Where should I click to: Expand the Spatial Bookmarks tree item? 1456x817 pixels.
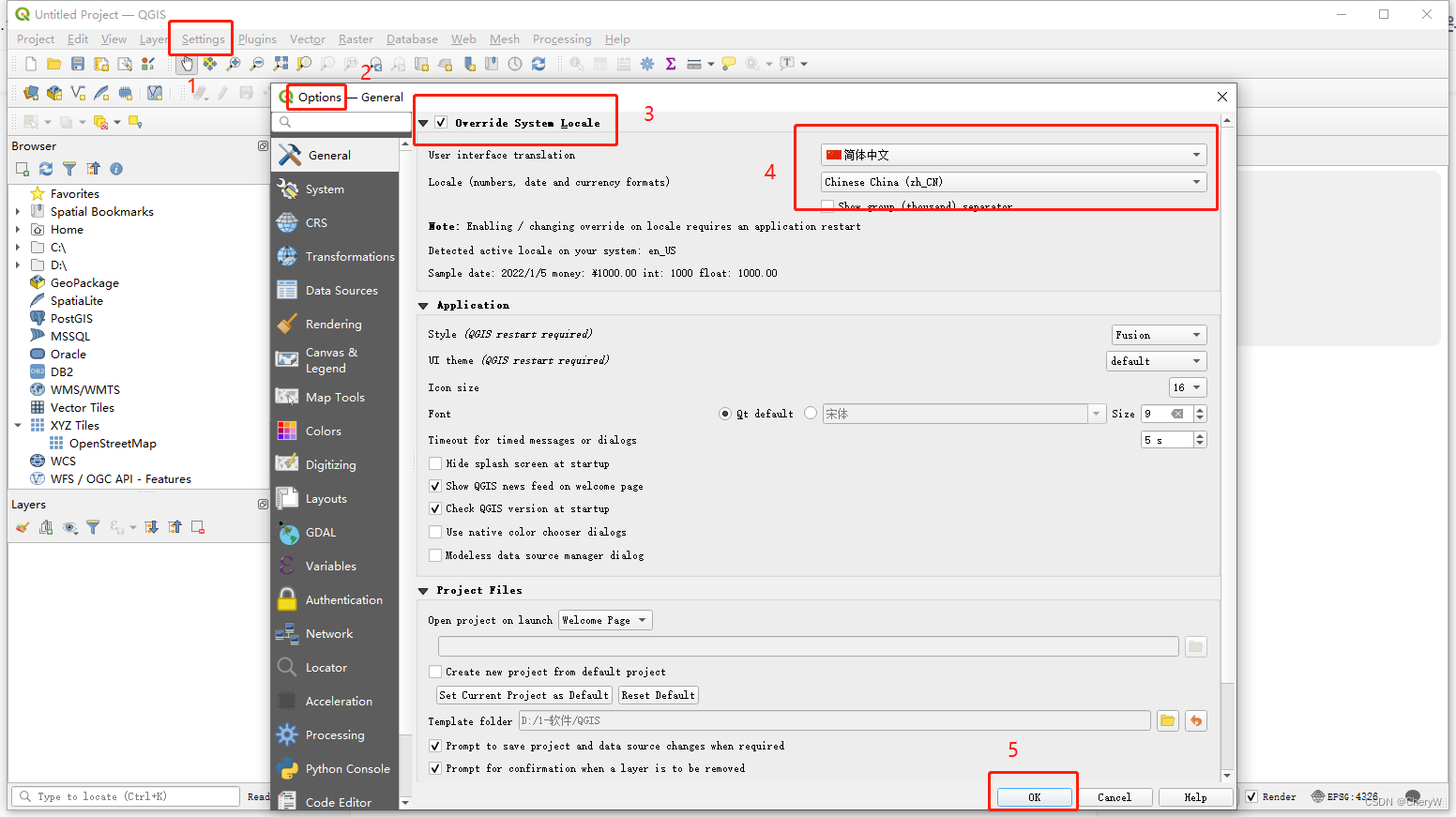[17, 212]
